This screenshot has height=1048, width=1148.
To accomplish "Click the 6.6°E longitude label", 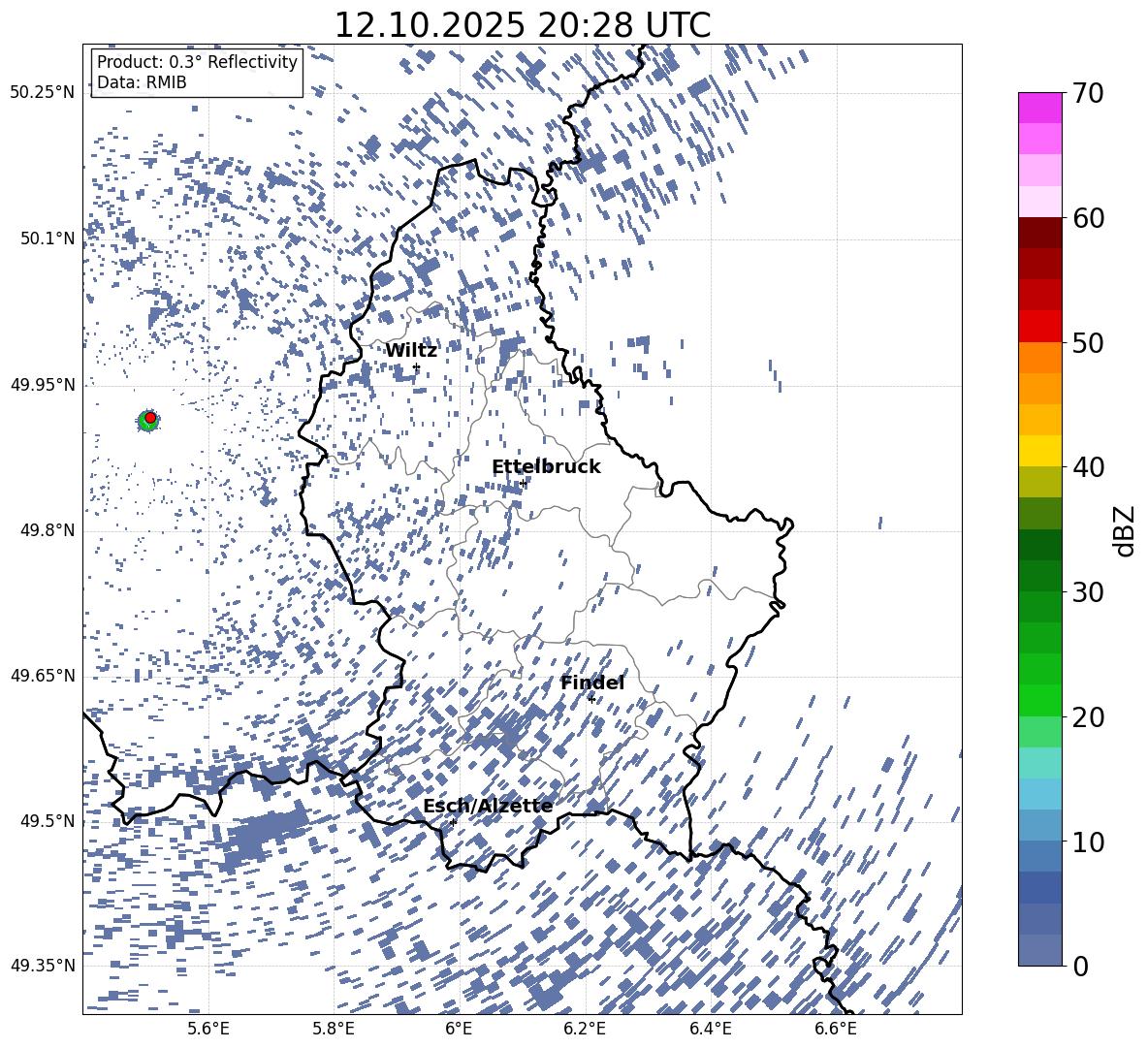I will pyautogui.click(x=836, y=1029).
